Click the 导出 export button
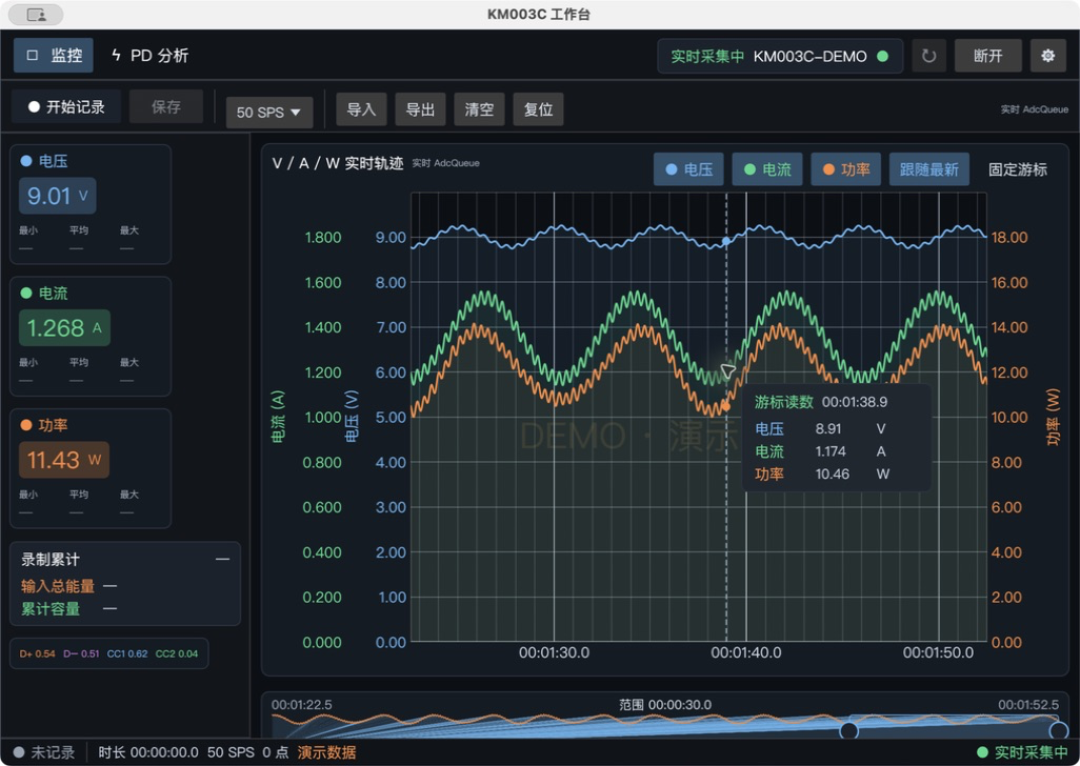The image size is (1080, 766). point(420,110)
